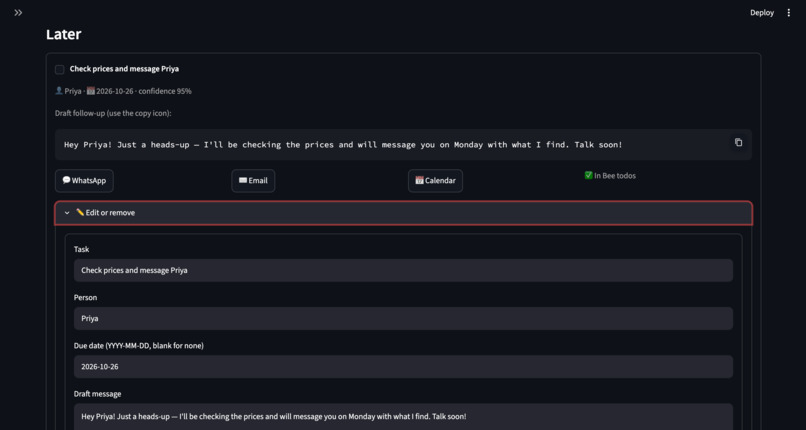Click inside the Draft message text area
Viewport: 806px width, 430px height.
pyautogui.click(x=404, y=417)
